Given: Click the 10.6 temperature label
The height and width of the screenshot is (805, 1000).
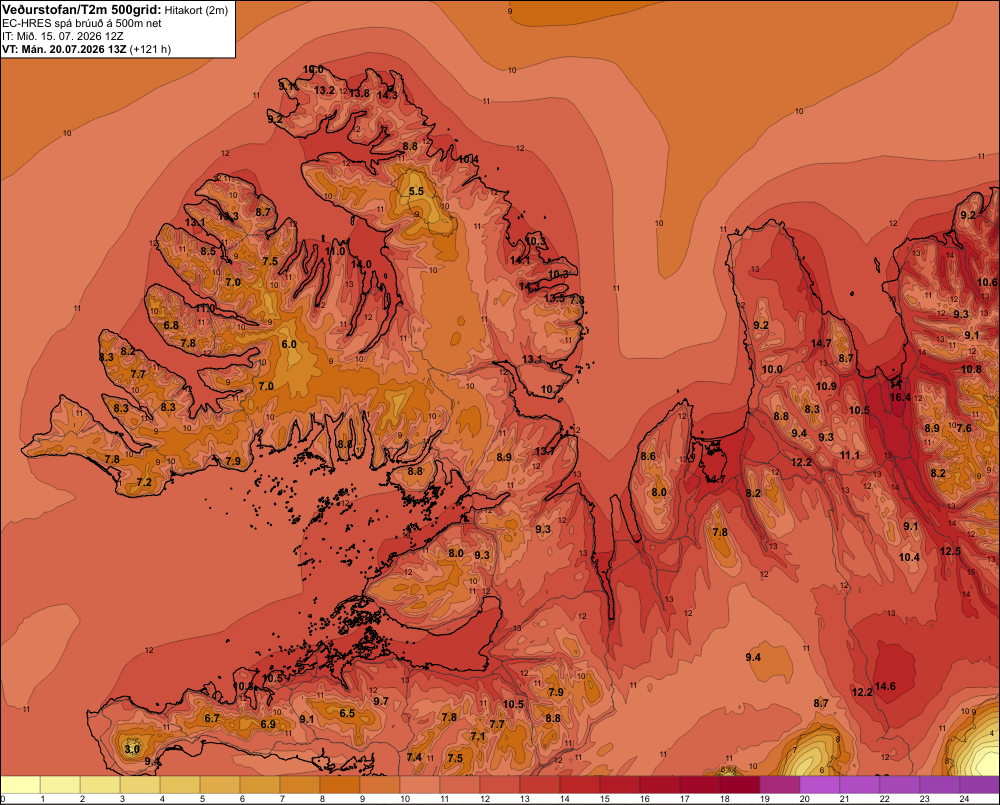Looking at the screenshot, I should (987, 283).
